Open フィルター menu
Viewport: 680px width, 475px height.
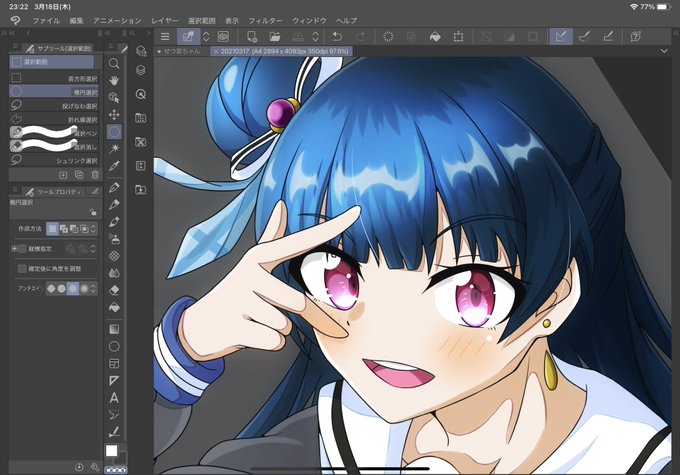[265, 20]
